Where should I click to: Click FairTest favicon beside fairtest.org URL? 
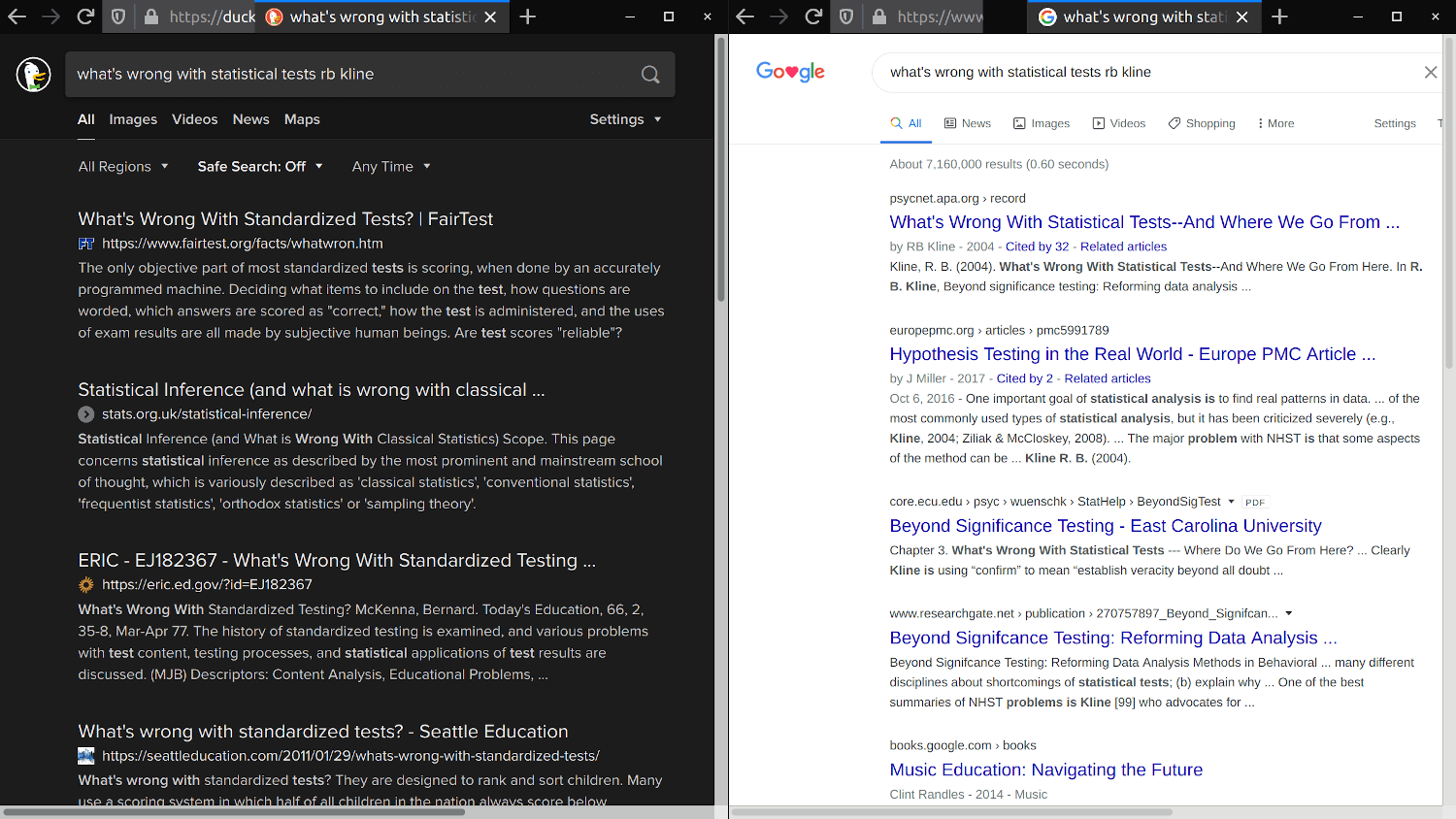point(85,244)
